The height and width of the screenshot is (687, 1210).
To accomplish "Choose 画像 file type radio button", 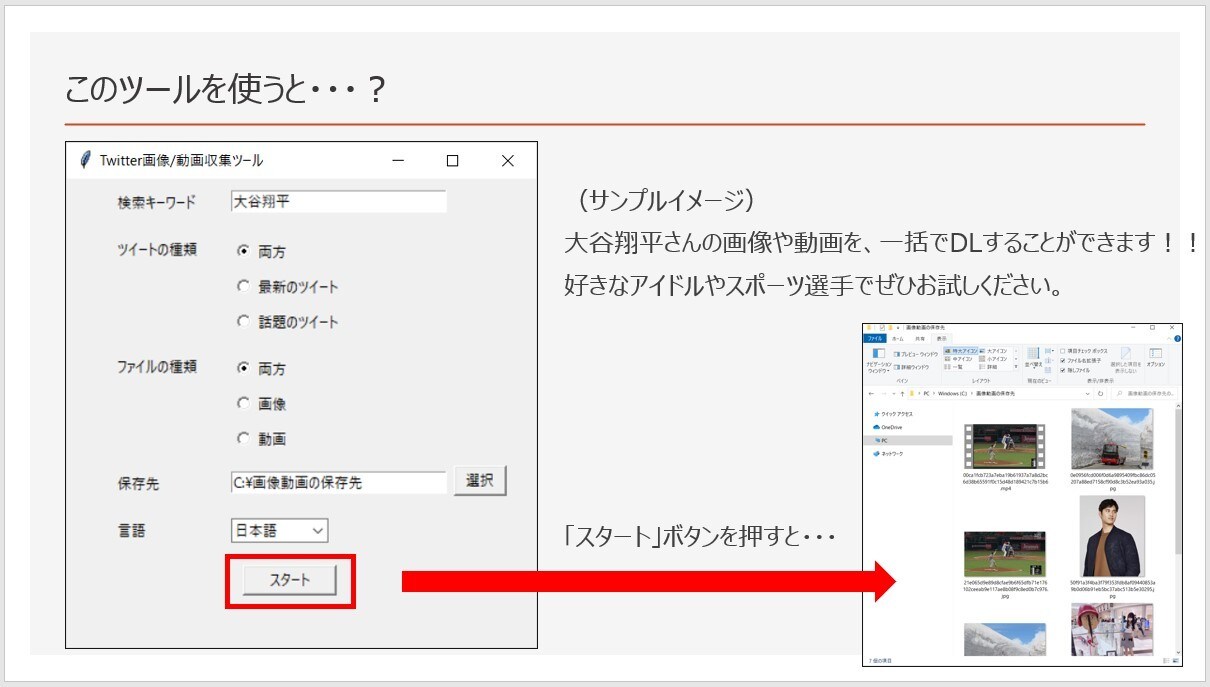I will 243,404.
